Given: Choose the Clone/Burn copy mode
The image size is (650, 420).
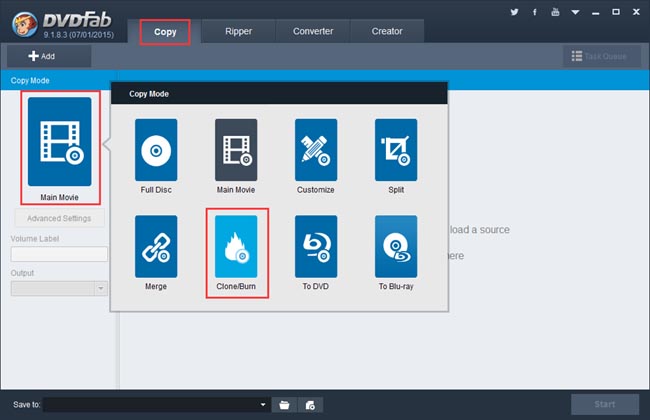Looking at the screenshot, I should [236, 246].
